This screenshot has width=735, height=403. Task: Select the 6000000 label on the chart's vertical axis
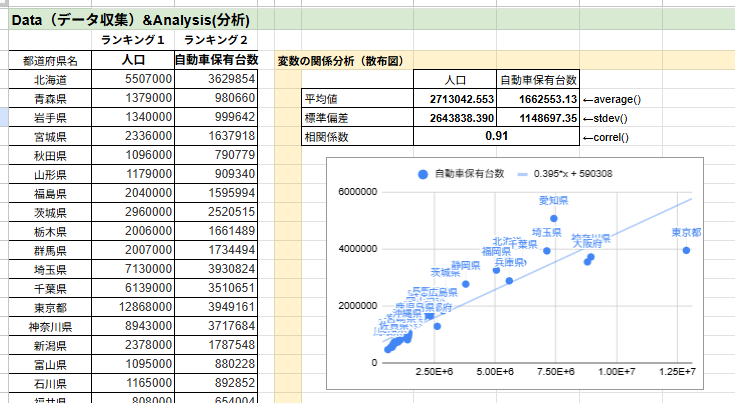(x=359, y=192)
